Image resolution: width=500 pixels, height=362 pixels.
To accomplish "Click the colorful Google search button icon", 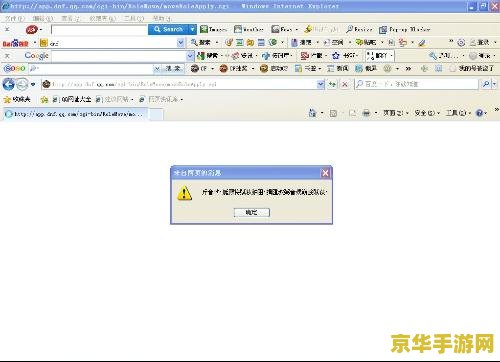I will 201,56.
